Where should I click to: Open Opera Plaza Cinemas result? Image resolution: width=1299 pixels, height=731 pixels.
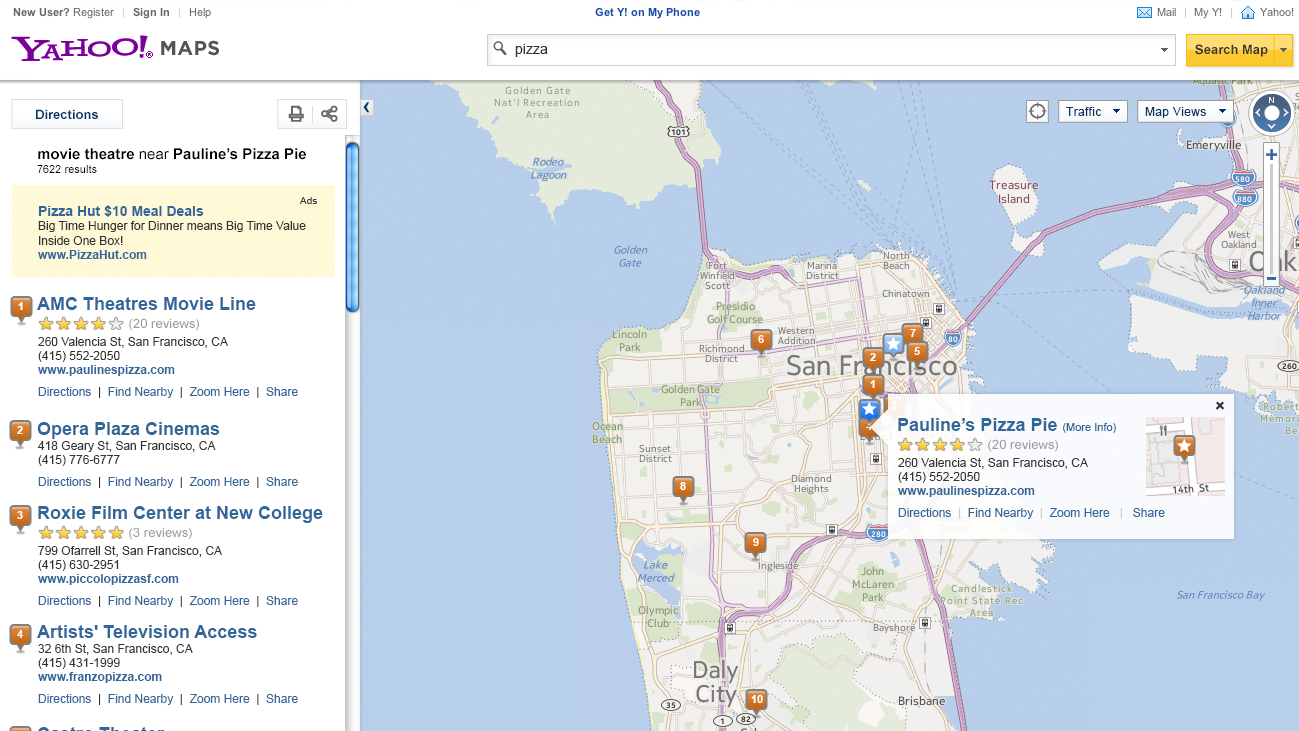[x=128, y=429]
